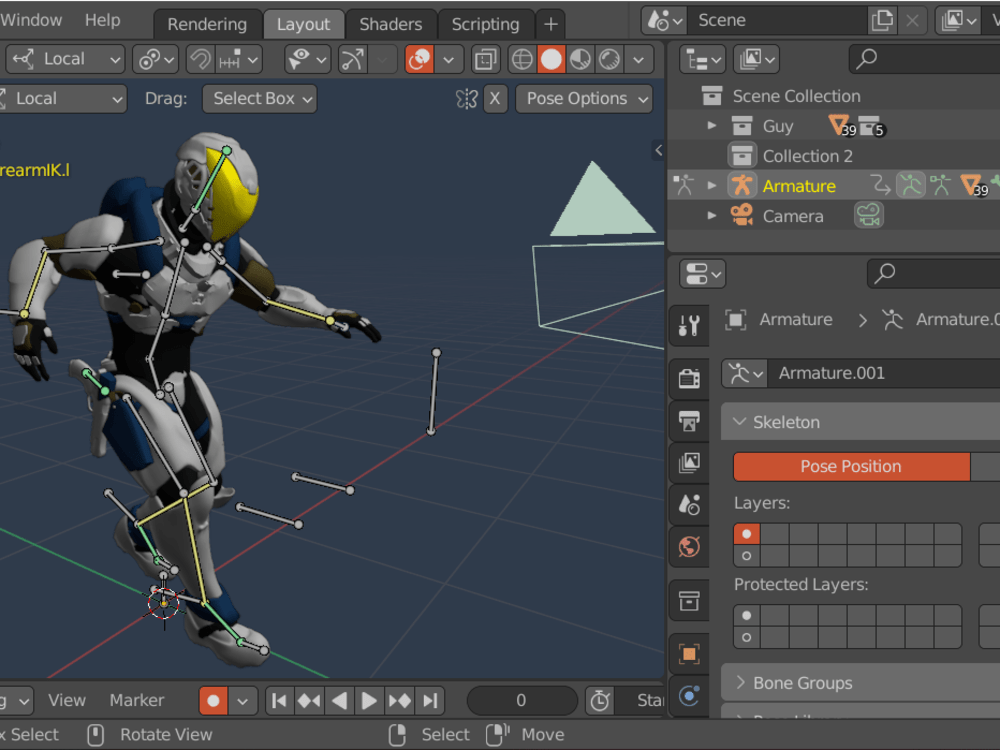Open the properties editor type menu

(x=702, y=274)
